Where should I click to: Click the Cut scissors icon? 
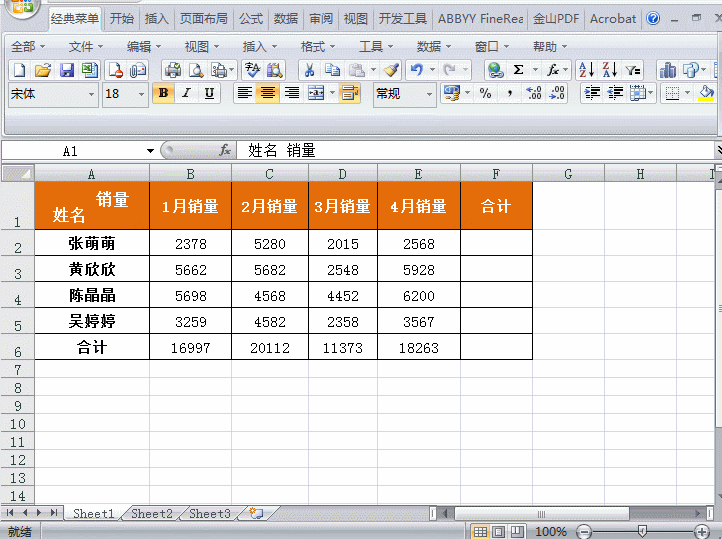pos(309,70)
